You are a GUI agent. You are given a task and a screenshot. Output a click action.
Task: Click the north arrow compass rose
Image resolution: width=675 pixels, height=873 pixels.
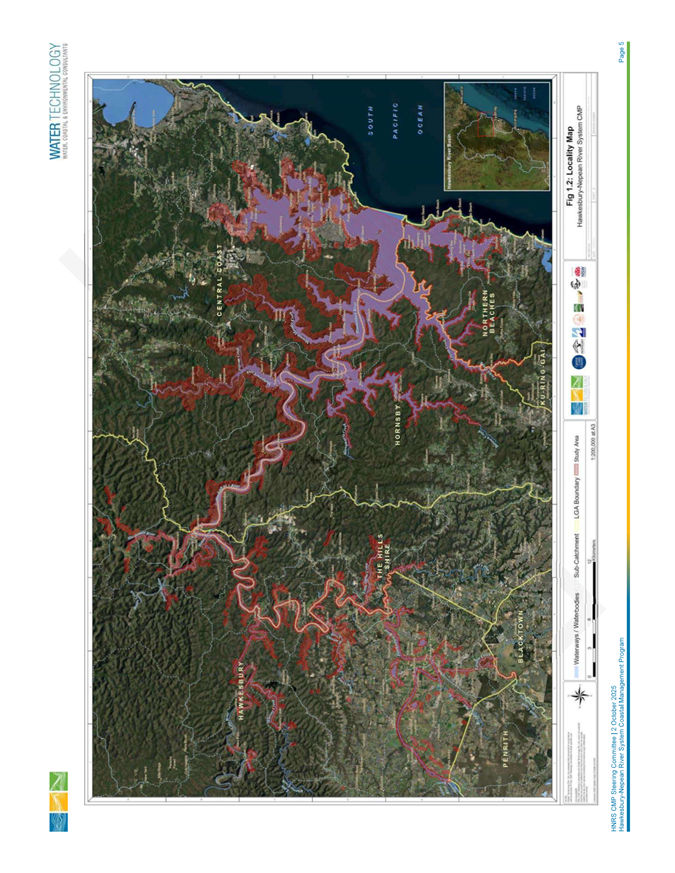577,697
